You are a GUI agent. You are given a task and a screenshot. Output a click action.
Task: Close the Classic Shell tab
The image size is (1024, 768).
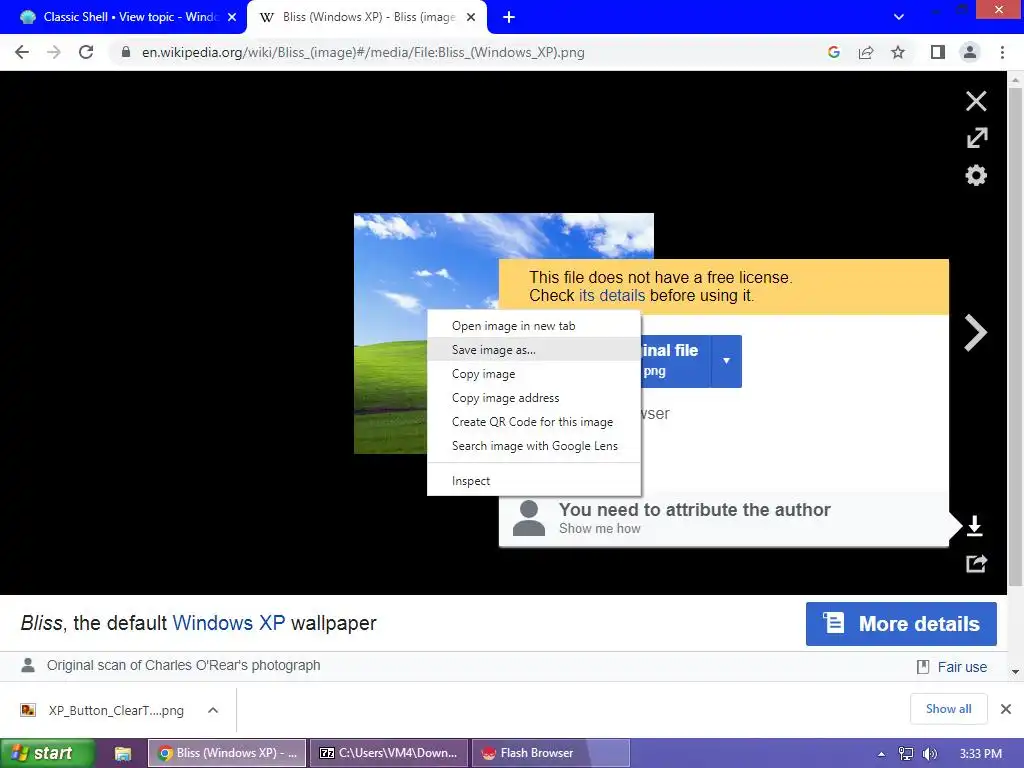pos(232,17)
